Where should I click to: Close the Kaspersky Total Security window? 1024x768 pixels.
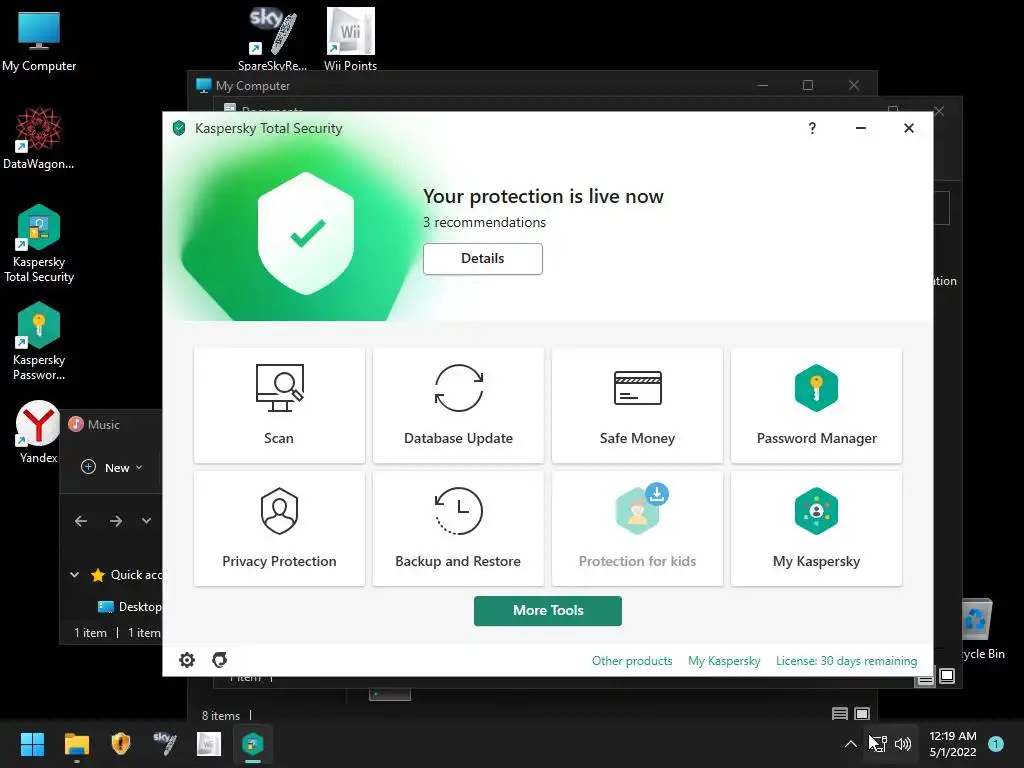[908, 128]
